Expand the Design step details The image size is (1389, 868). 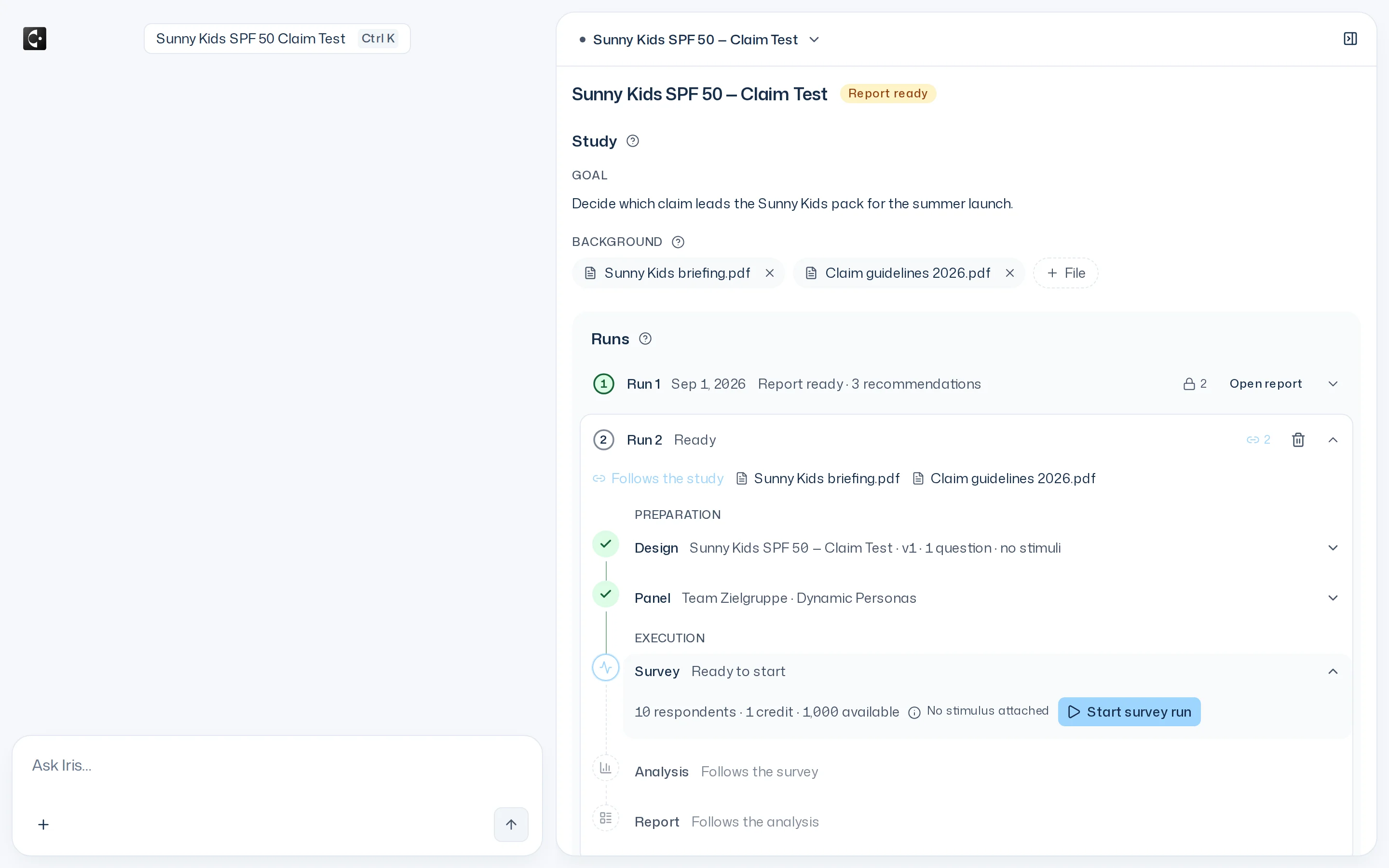tap(1333, 548)
